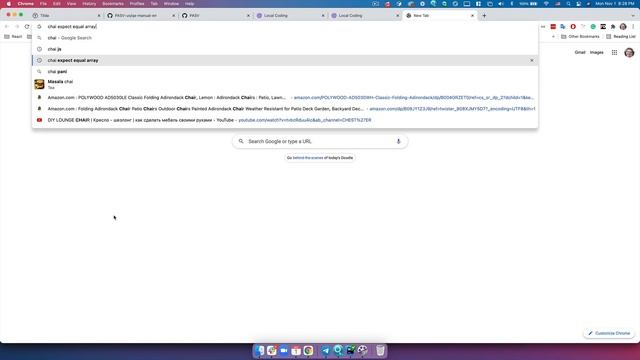Viewport: 640px width, 360px height.
Task: Click the 'Search Google or type a URL' box
Action: click(x=320, y=141)
